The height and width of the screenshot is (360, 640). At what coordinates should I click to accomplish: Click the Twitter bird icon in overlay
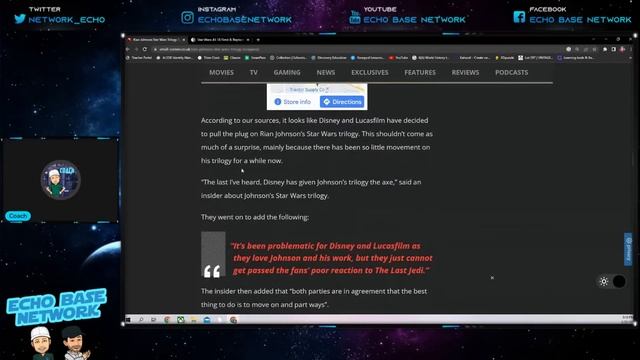20,19
